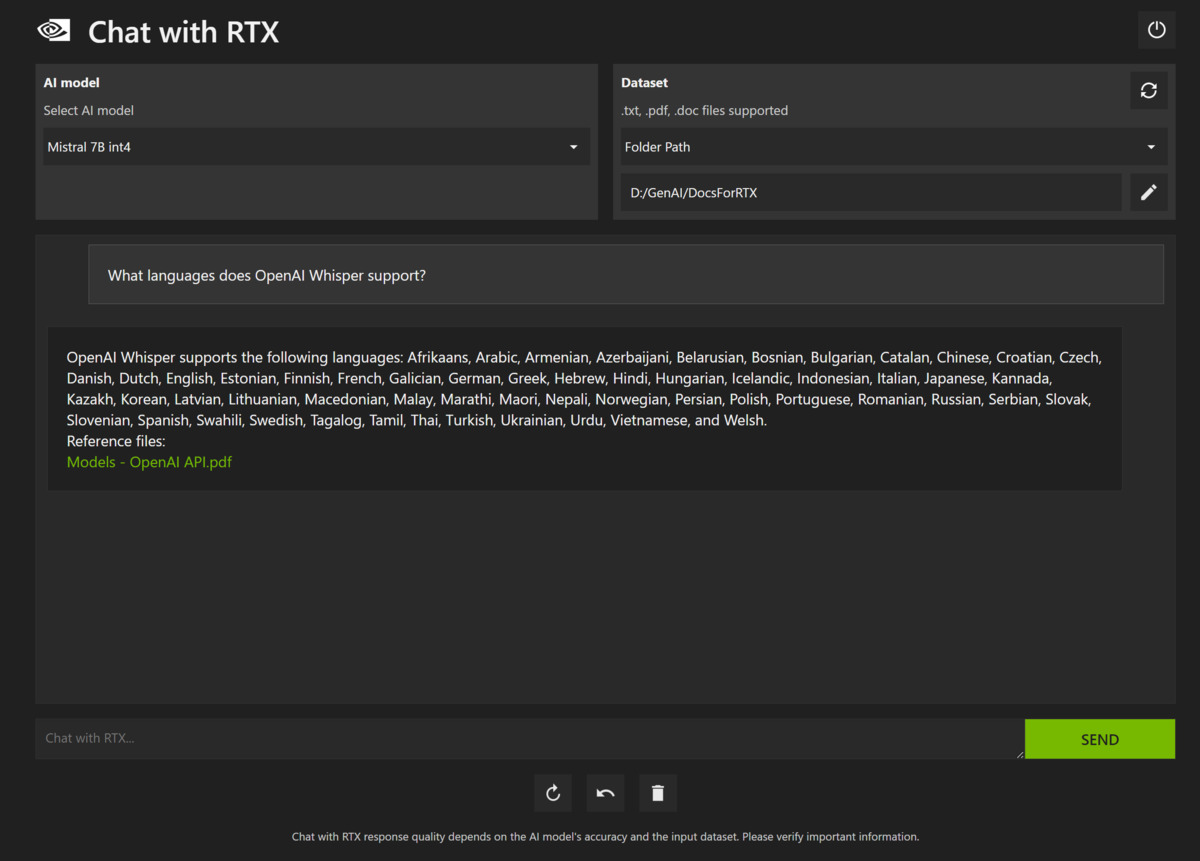1200x861 pixels.
Task: Click the SEND button
Action: coord(1099,739)
